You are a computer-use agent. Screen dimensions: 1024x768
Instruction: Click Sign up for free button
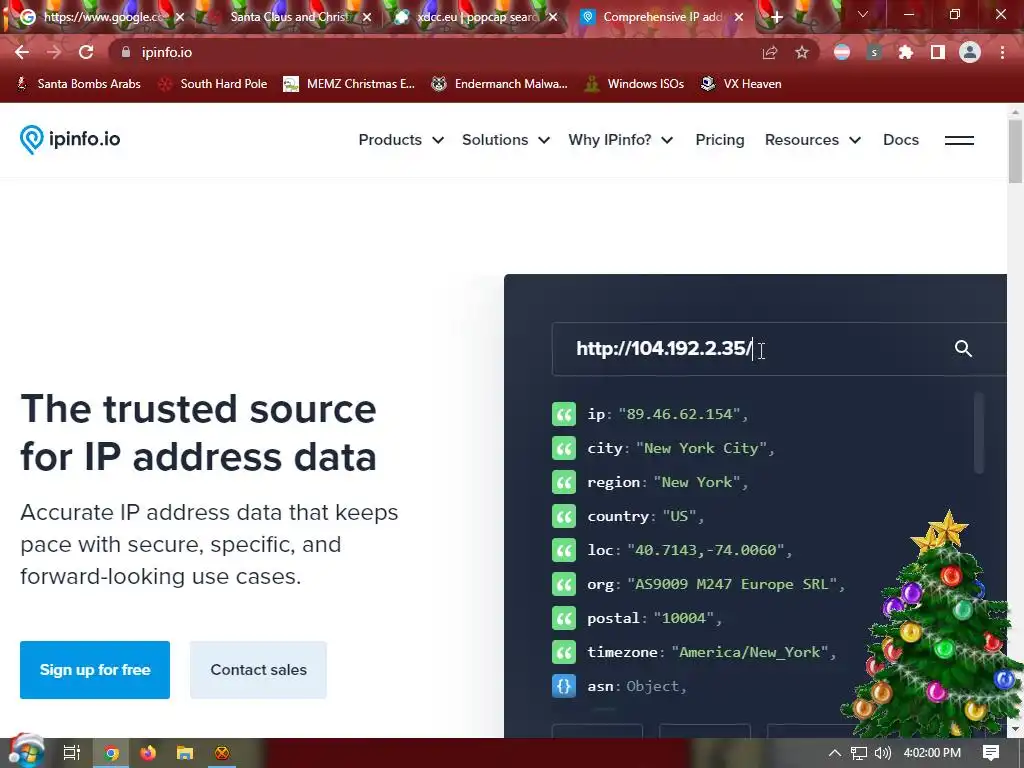95,670
